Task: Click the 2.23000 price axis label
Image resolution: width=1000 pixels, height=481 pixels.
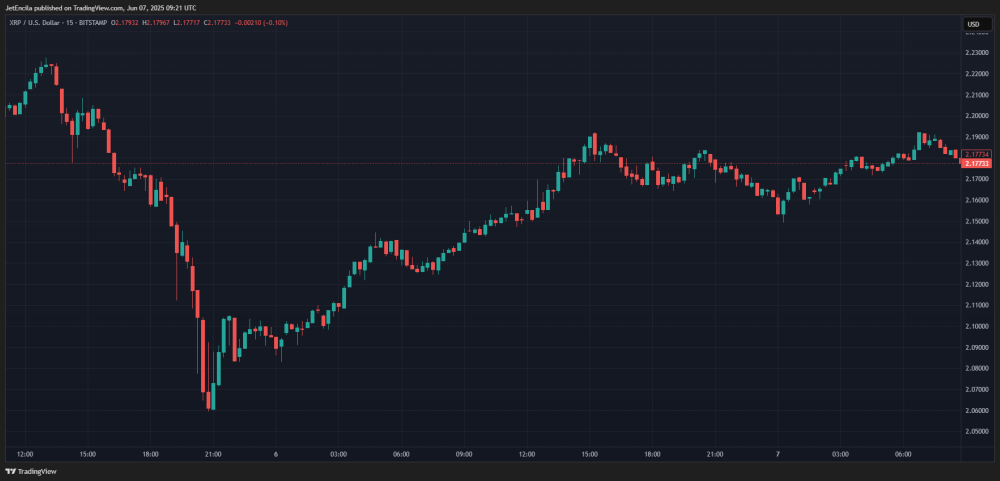Action: click(977, 53)
